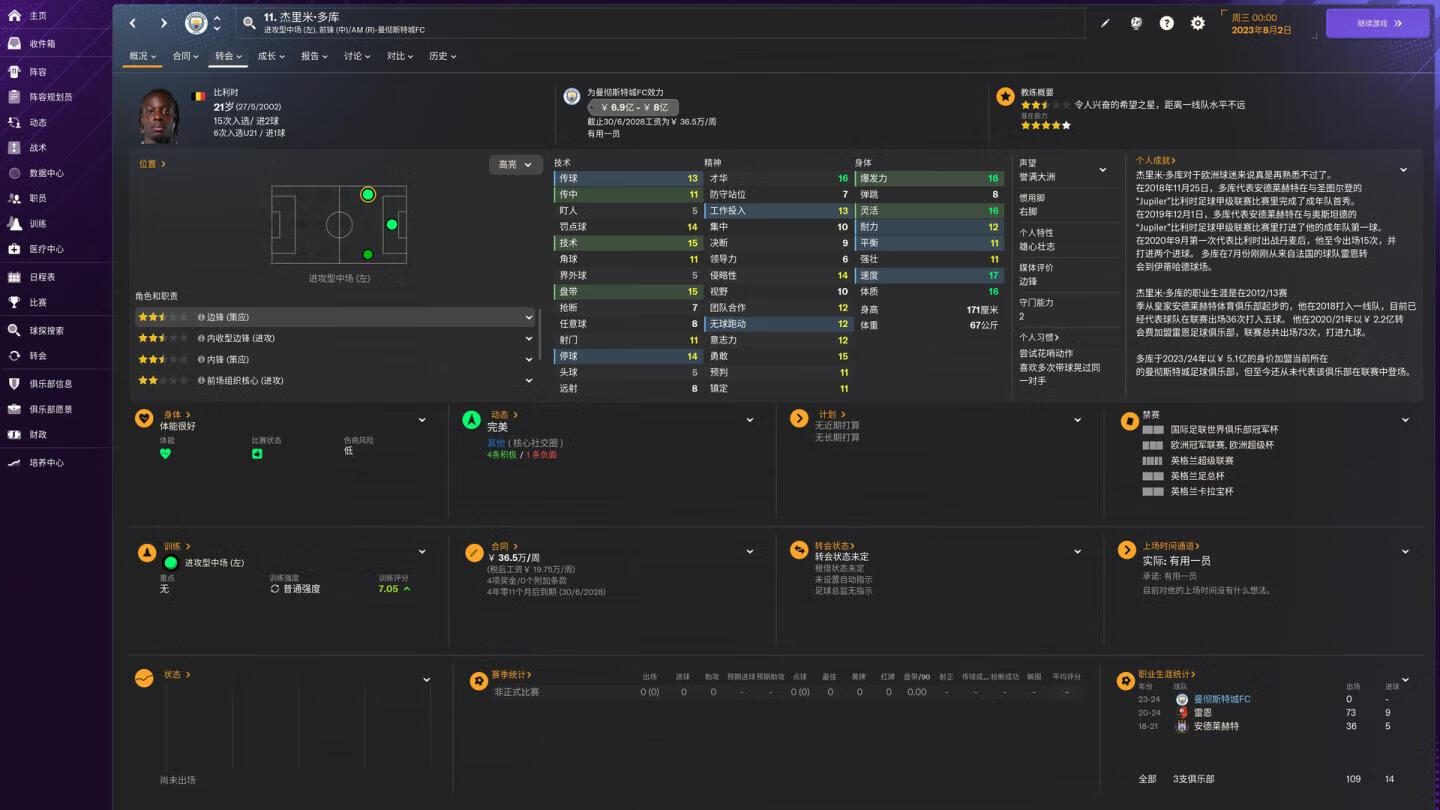Go to 战术 tactics screen

tap(38, 147)
